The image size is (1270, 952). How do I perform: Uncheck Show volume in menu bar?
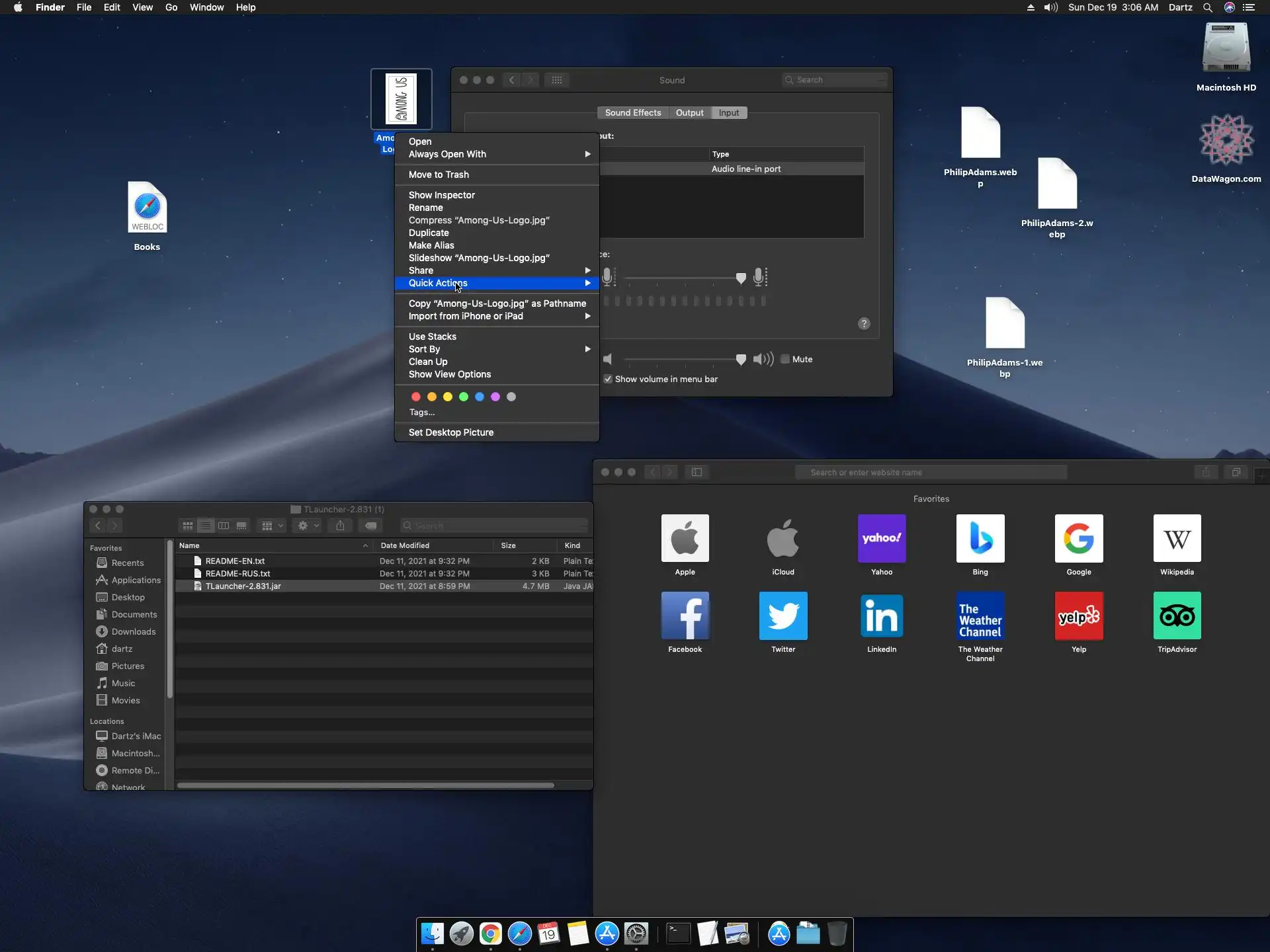[608, 379]
